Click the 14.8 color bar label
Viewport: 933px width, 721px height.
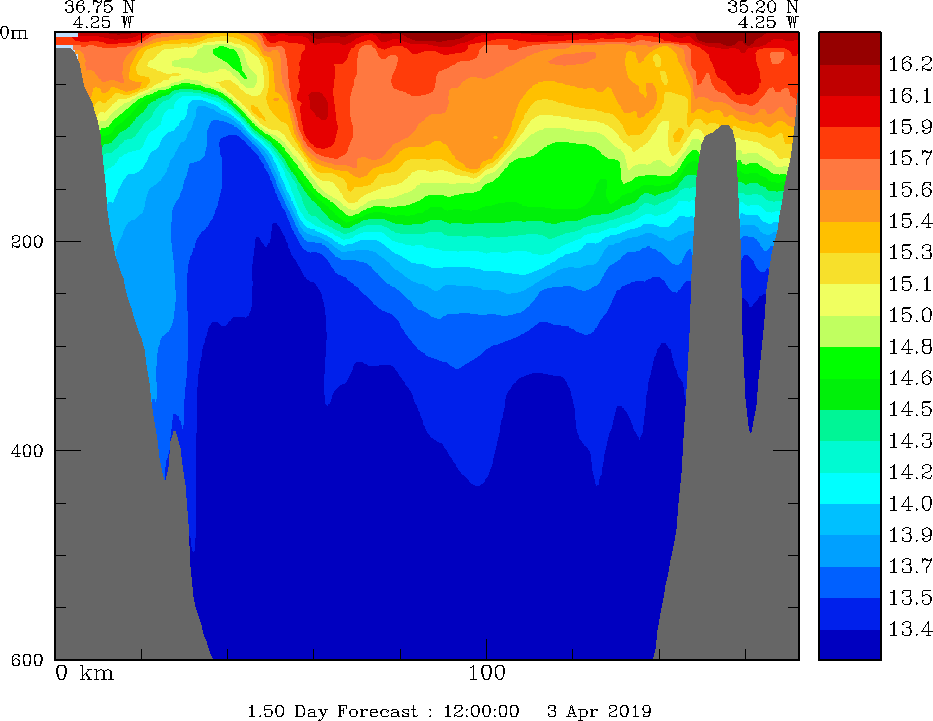tap(910, 347)
